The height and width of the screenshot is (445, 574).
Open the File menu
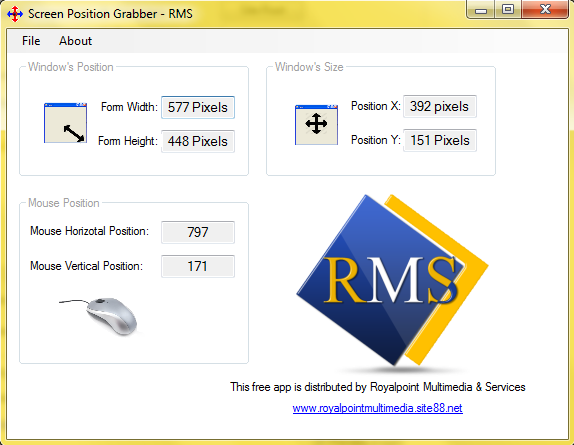click(x=31, y=41)
